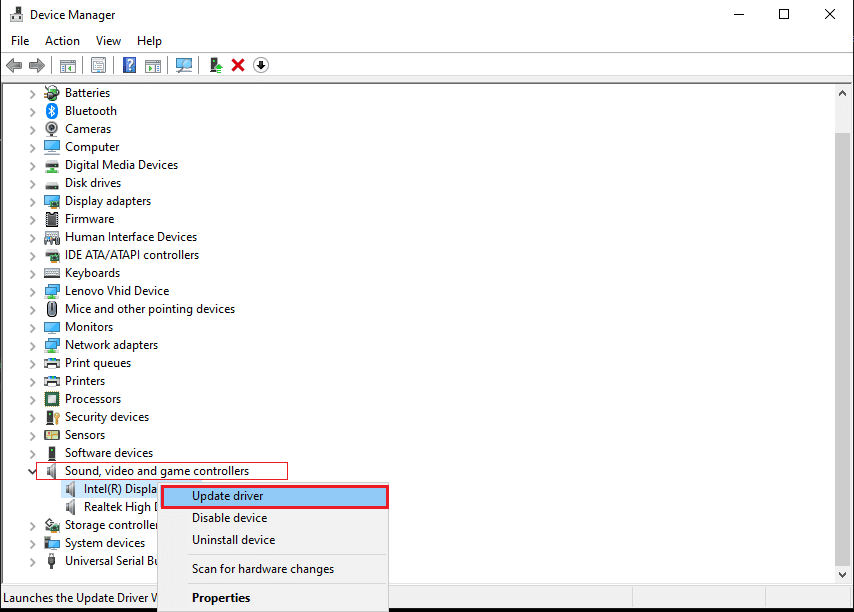Click the red X Uninstall device icon

click(x=238, y=65)
